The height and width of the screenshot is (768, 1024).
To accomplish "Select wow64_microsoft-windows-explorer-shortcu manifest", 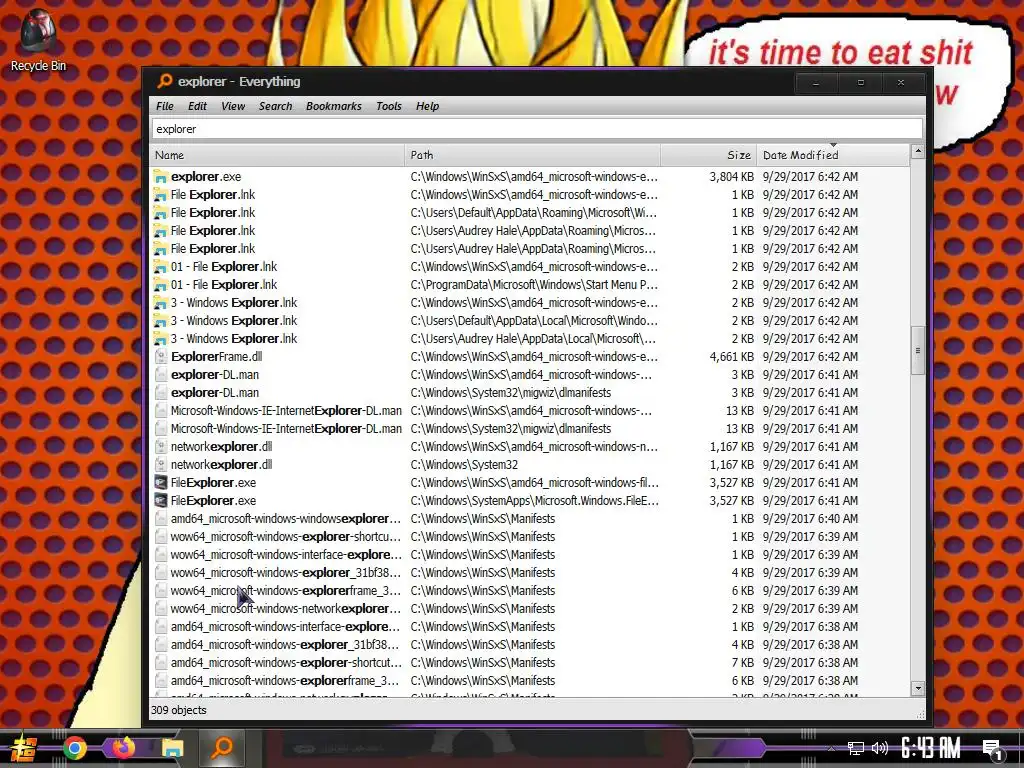I will pyautogui.click(x=285, y=537).
